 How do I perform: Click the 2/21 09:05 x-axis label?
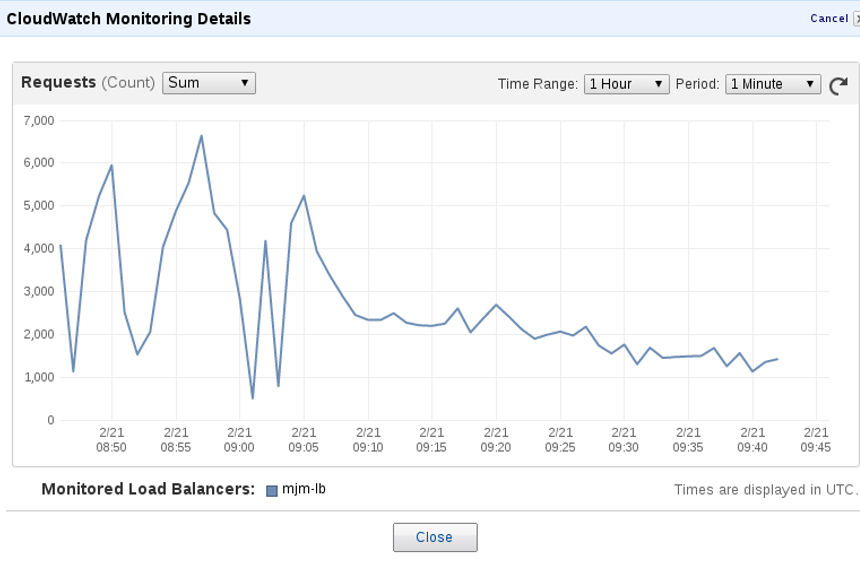[303, 440]
